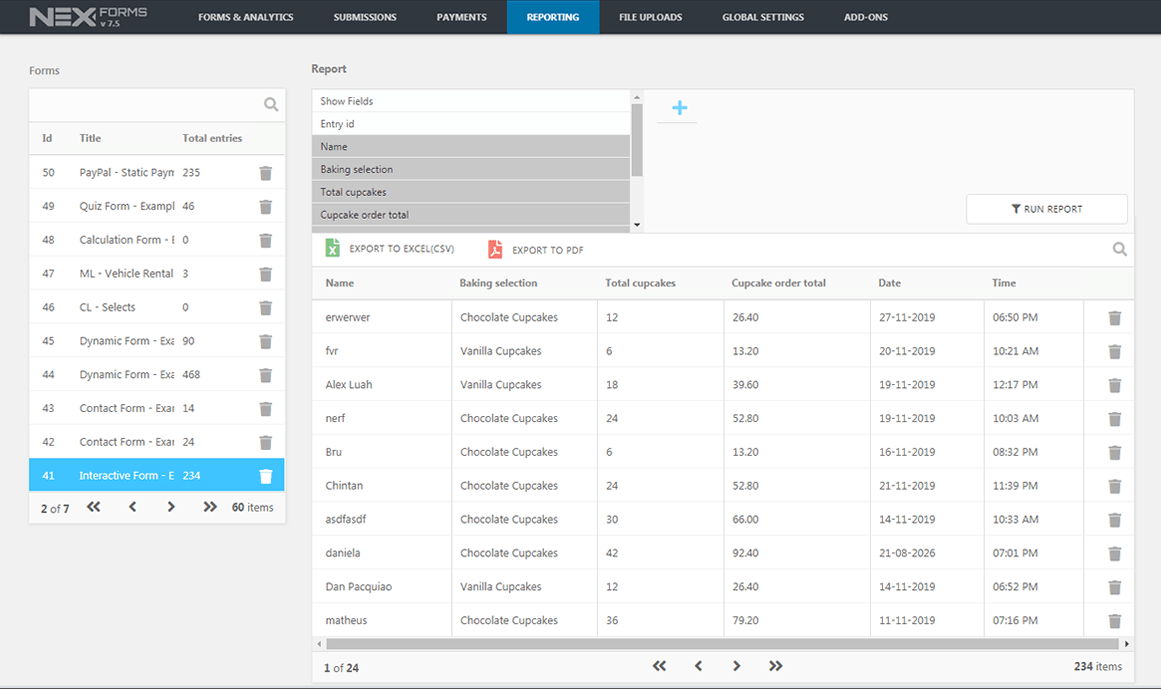
Task: Delete form with id 44
Action: coord(266,375)
